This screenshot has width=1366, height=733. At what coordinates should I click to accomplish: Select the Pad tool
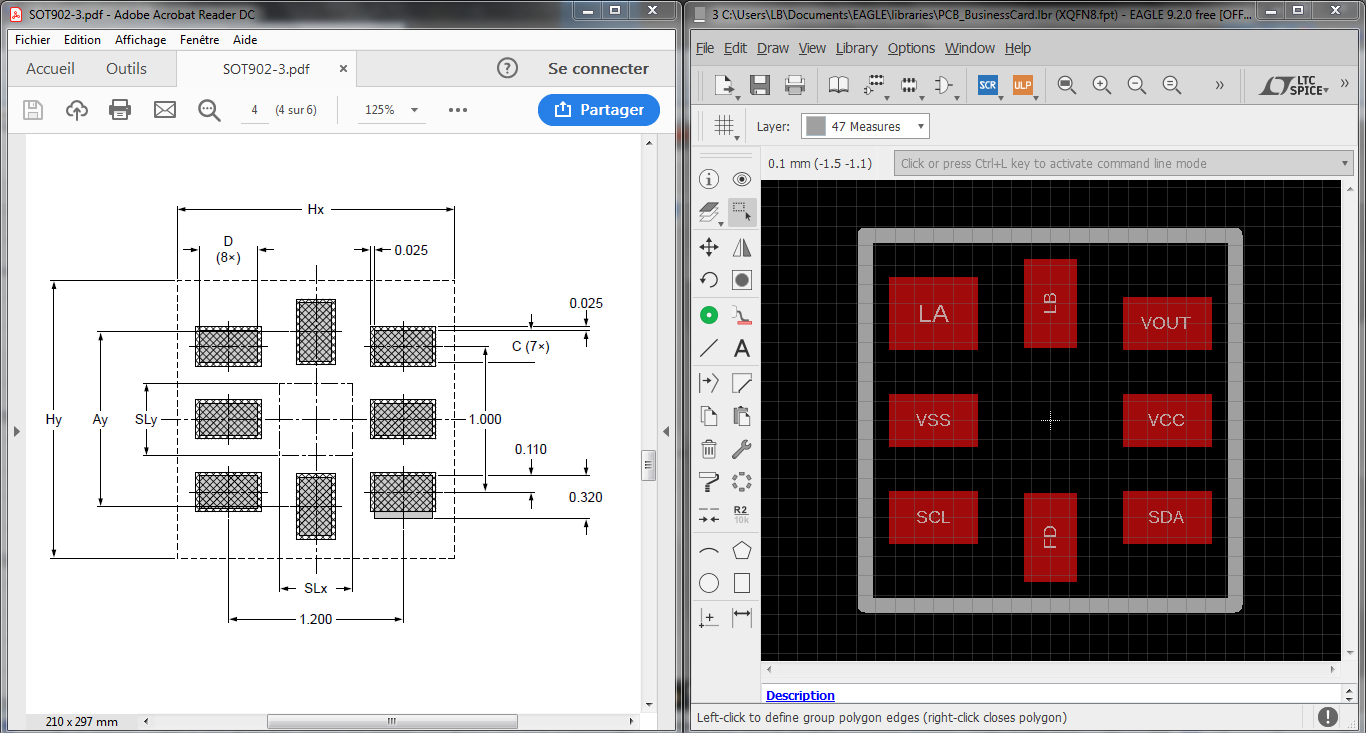pos(709,314)
